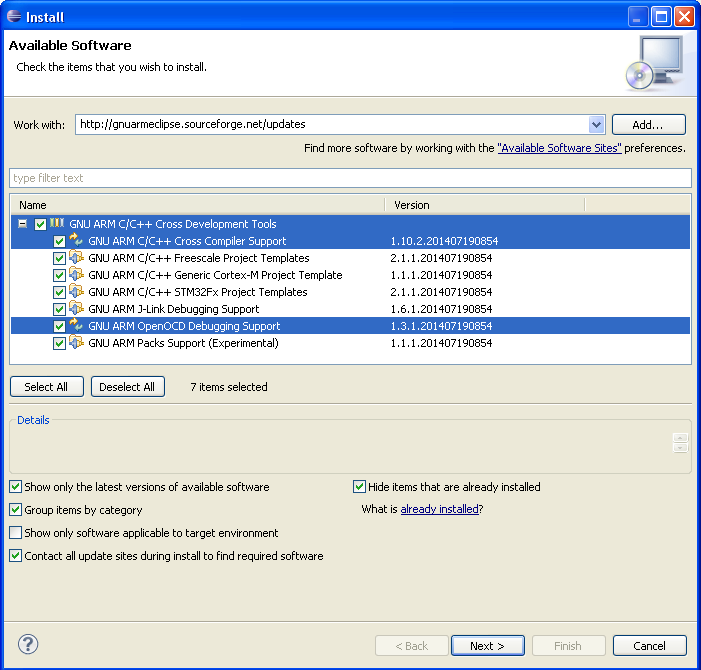Viewport: 701px width, 670px height.
Task: Sort by the Name column header
Action: (197, 205)
